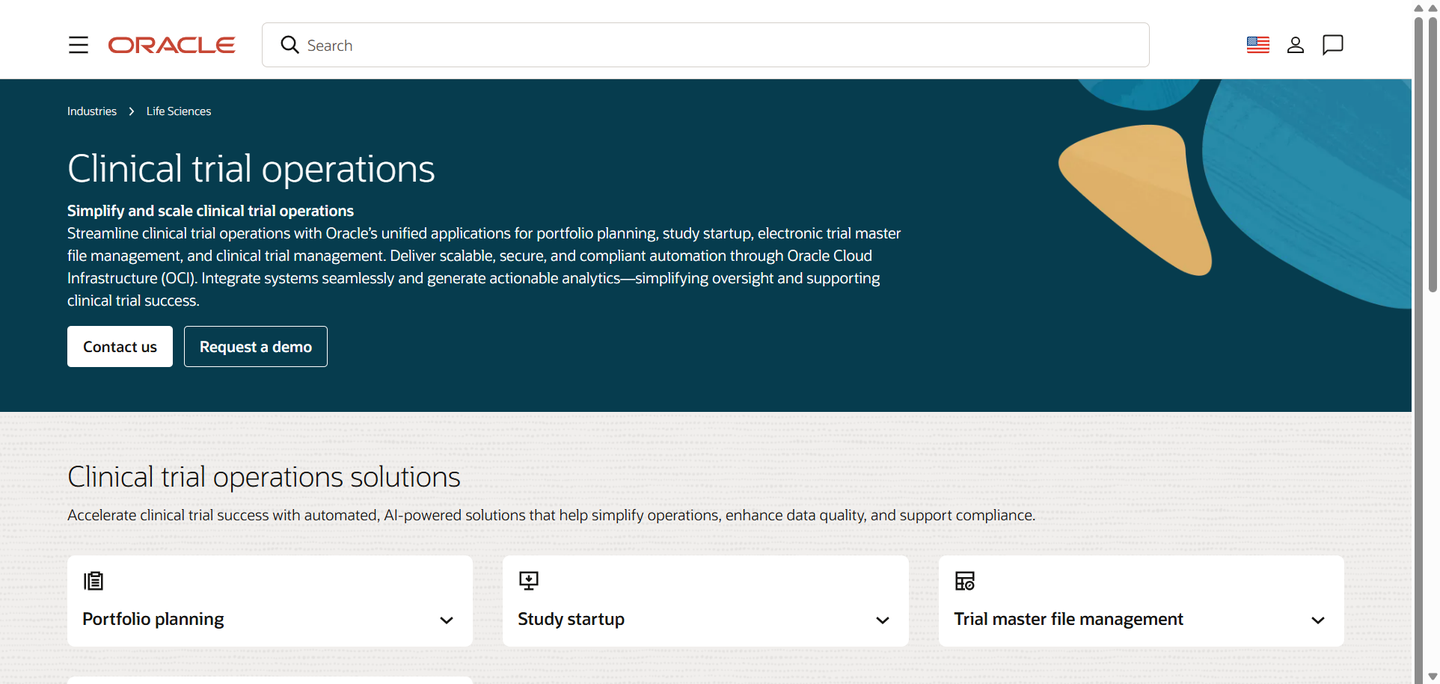The image size is (1440, 684).
Task: Click the Study startup presentation icon
Action: pyautogui.click(x=529, y=581)
